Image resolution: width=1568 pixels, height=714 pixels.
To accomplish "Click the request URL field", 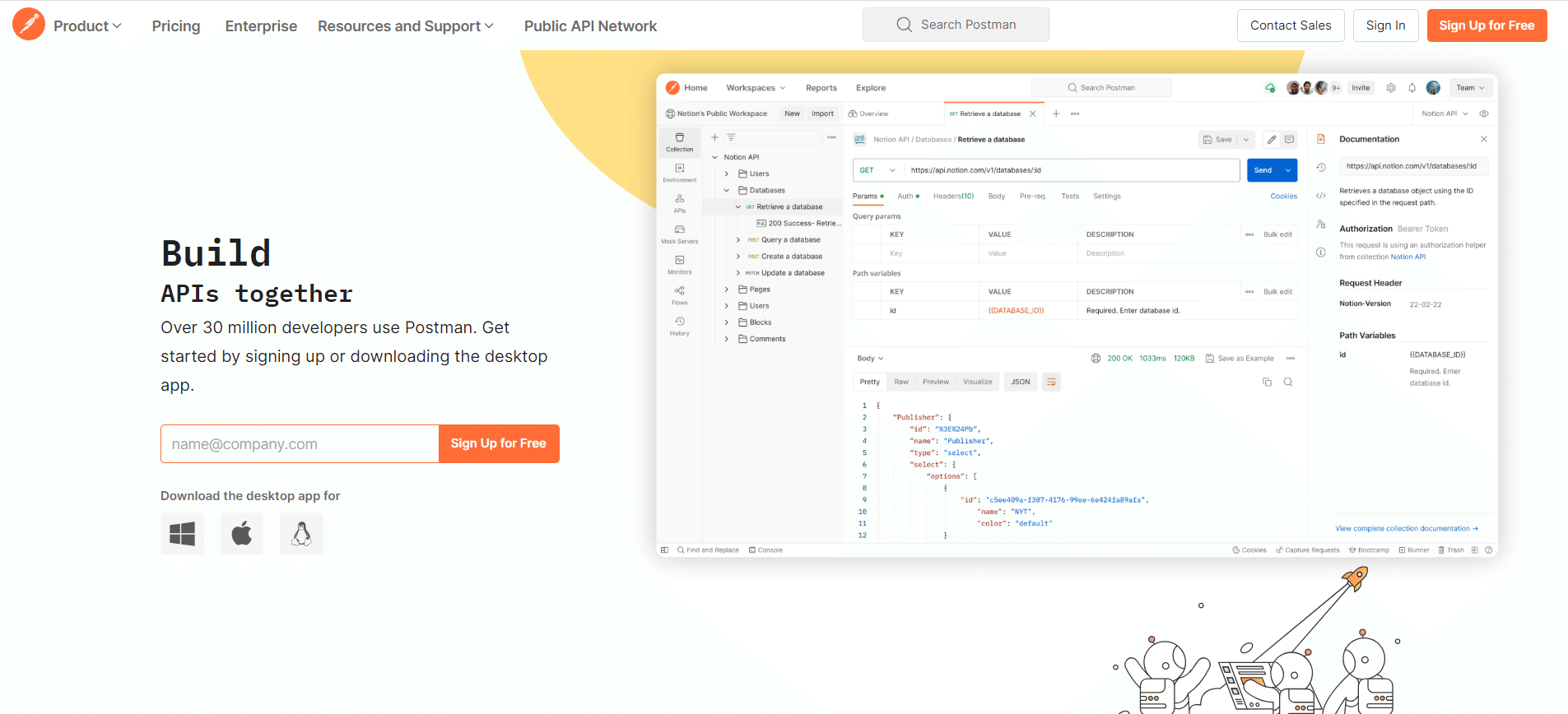I will [1072, 170].
